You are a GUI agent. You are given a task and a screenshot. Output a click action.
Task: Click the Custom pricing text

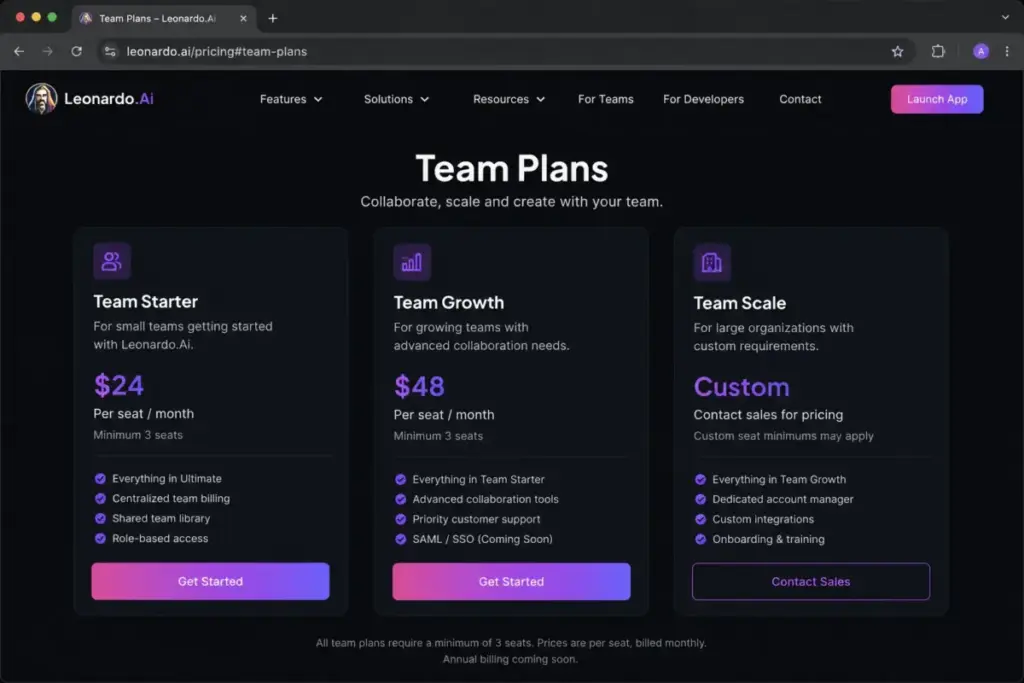(741, 387)
